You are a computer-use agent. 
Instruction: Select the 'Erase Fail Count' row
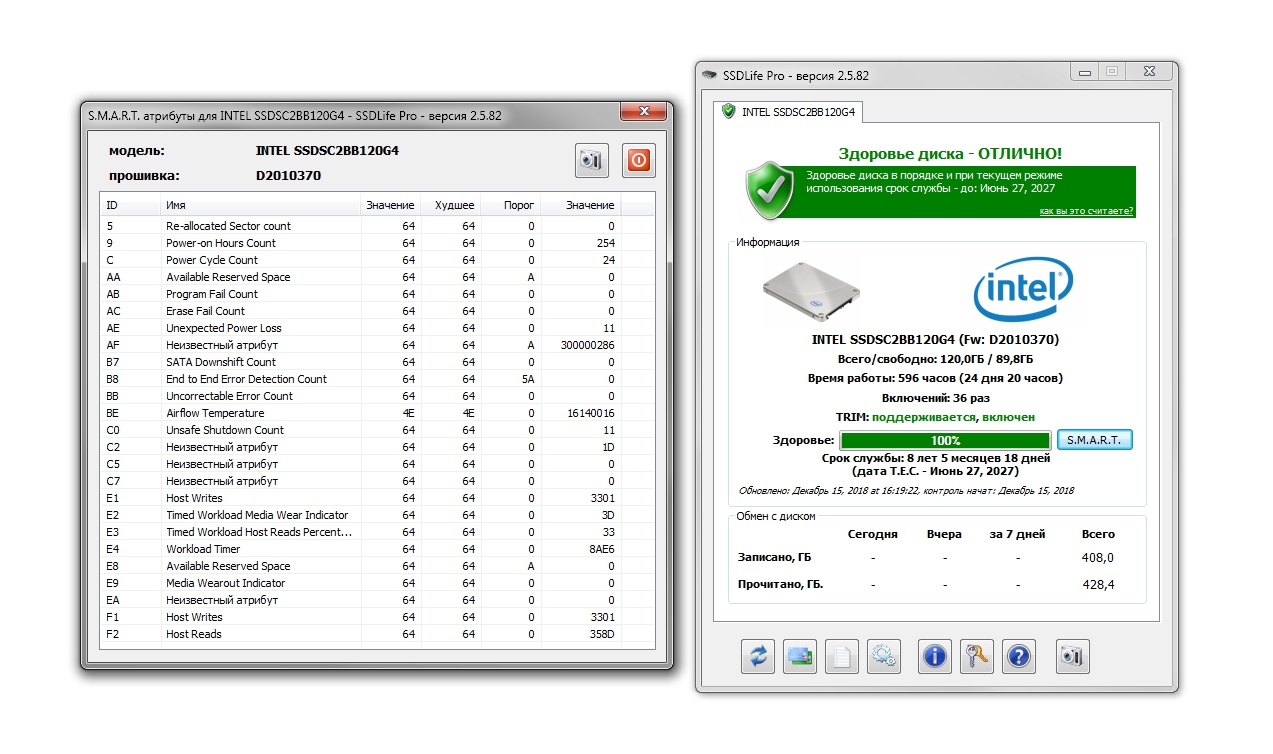(378, 311)
